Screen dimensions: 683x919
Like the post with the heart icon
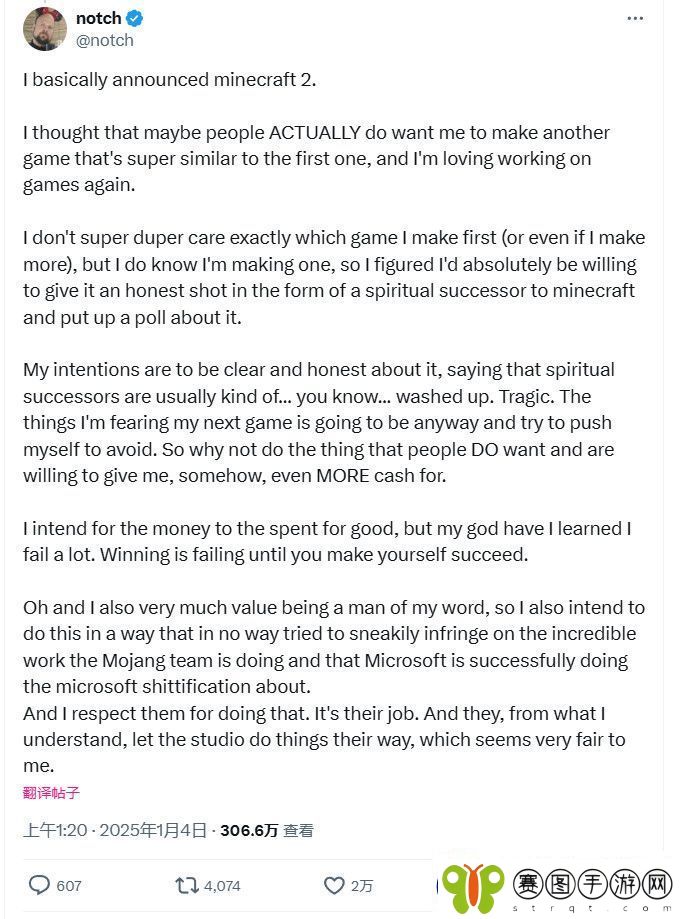(334, 885)
